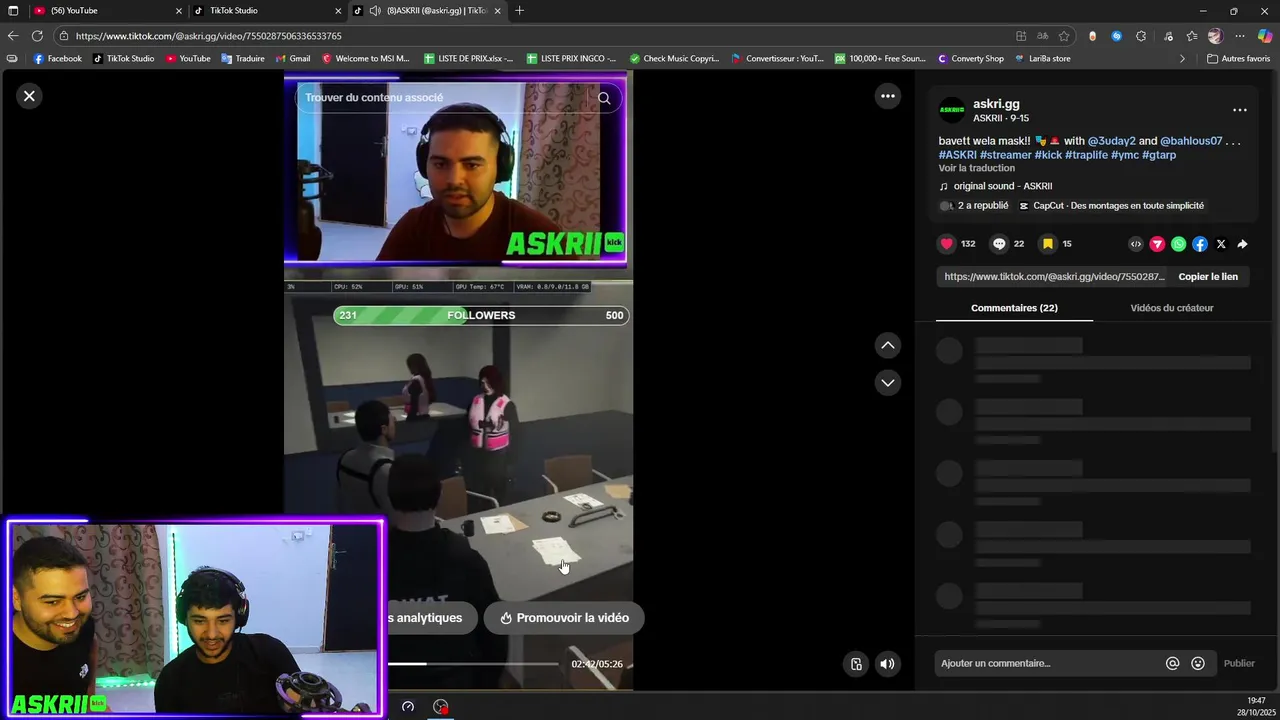1280x720 pixels.
Task: Open original sound - ASKRII link
Action: point(1002,186)
